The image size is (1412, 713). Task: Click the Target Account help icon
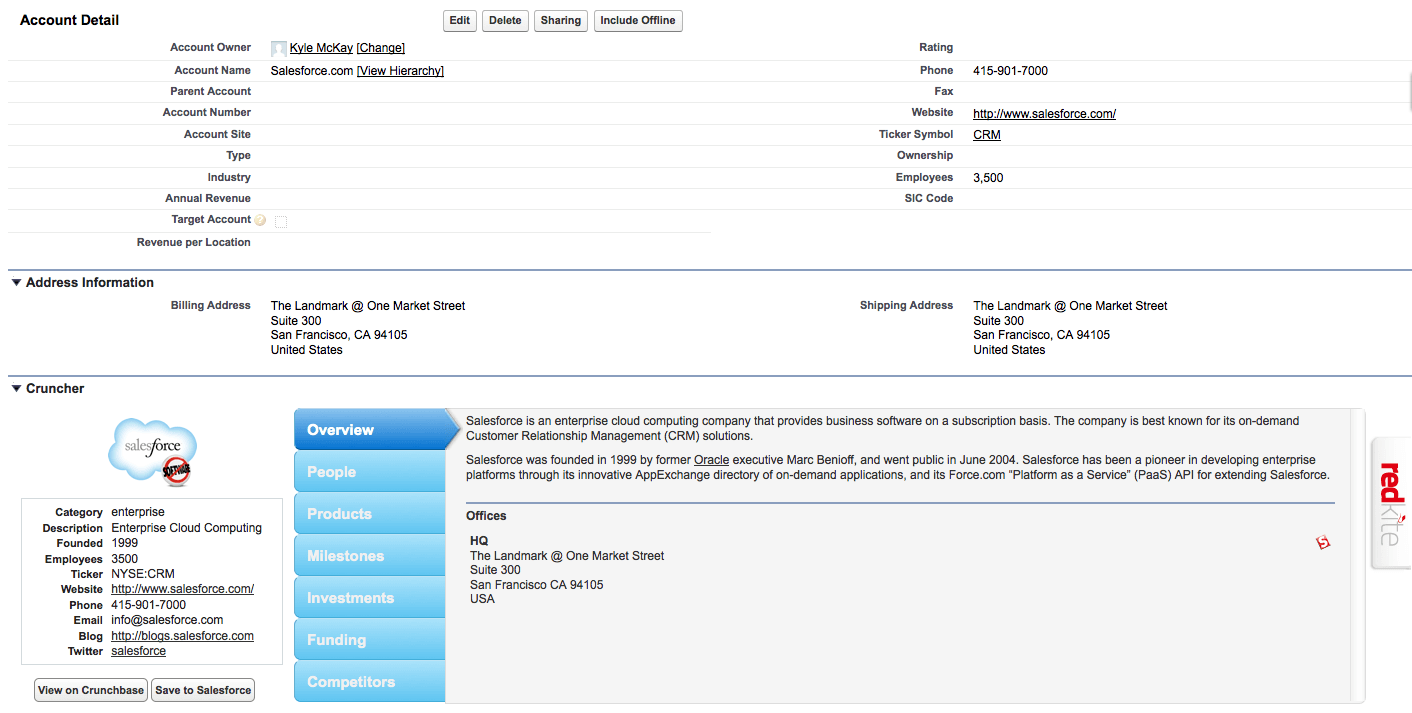[261, 220]
